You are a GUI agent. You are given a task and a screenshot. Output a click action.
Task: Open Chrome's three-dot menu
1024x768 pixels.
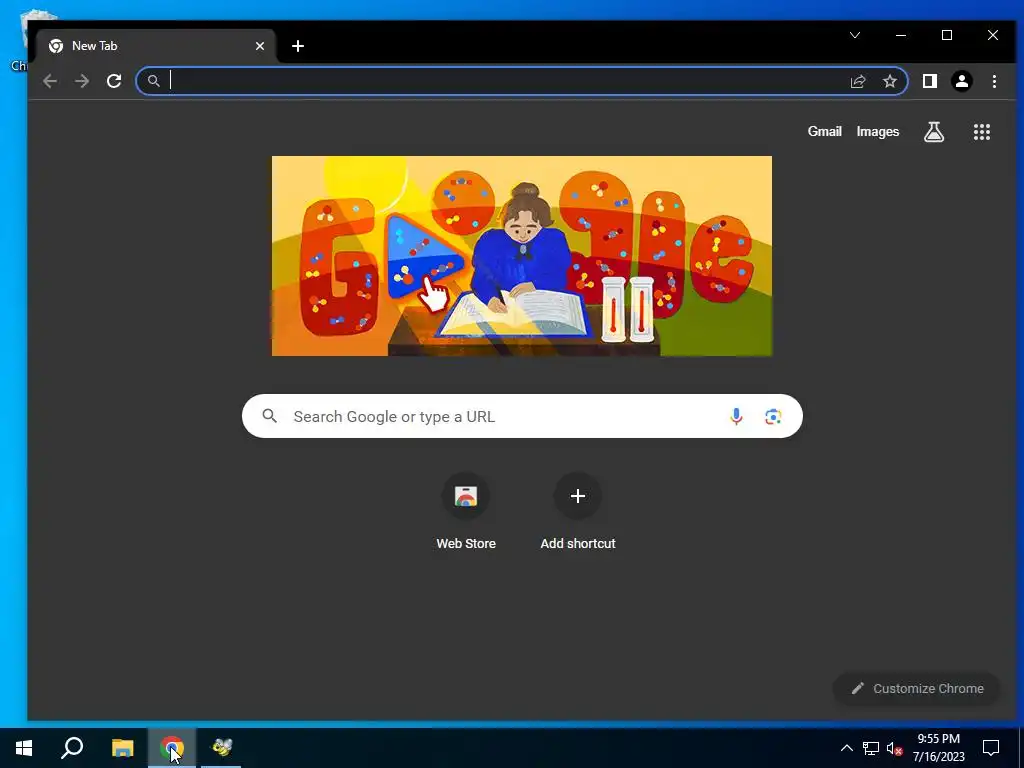point(994,81)
